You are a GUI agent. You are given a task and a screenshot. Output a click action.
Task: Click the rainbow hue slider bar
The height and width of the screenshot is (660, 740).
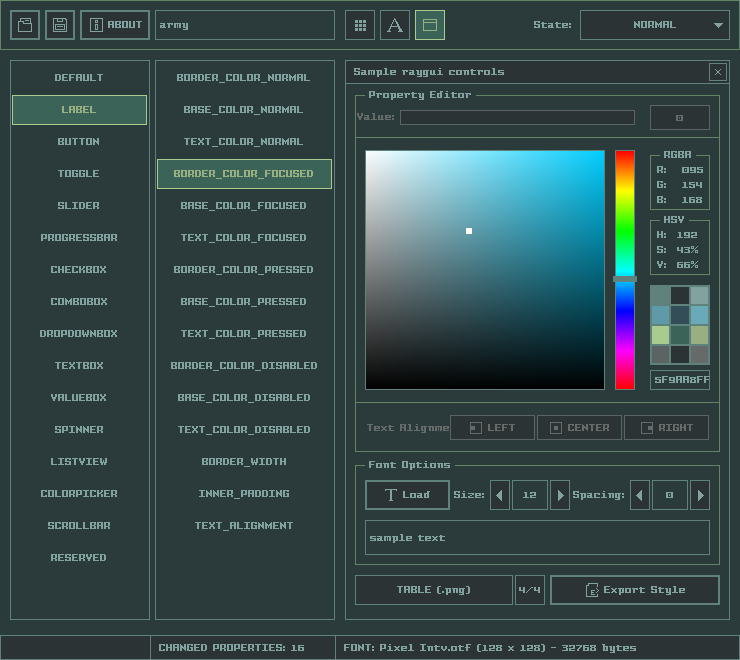pyautogui.click(x=625, y=220)
